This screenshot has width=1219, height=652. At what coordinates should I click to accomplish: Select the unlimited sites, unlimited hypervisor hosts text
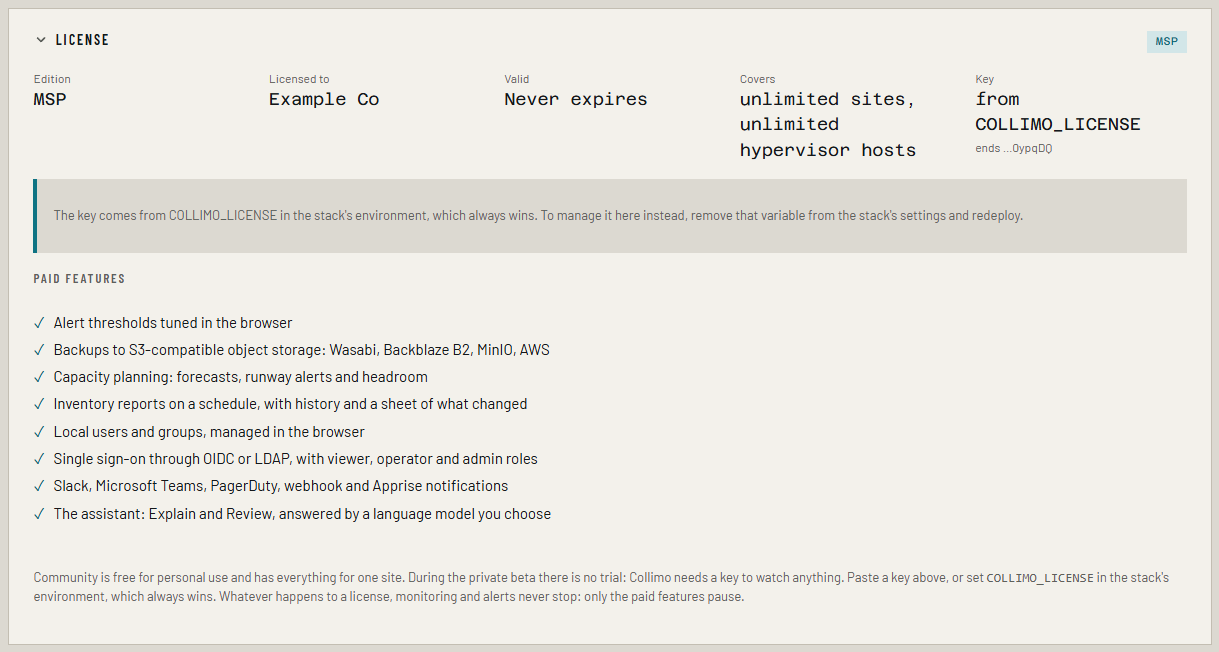(x=828, y=124)
